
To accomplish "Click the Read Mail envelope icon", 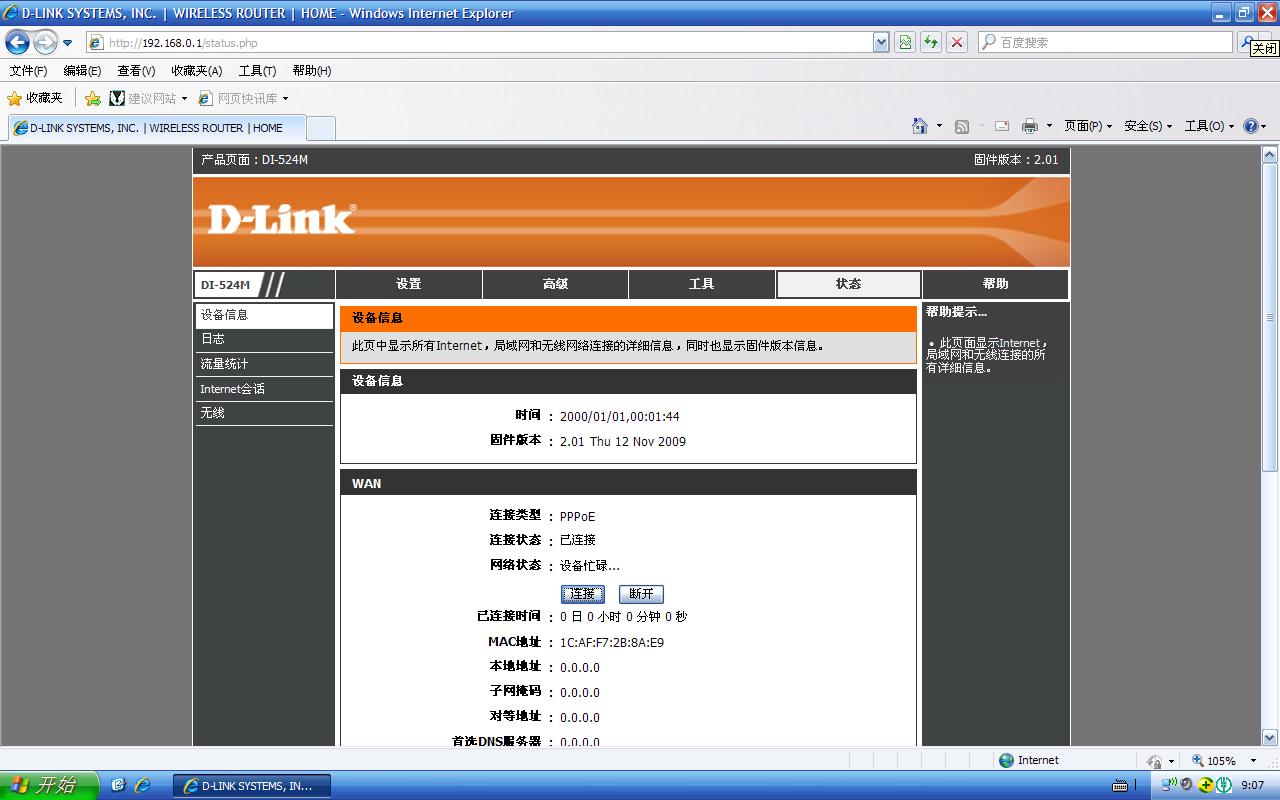I will point(1000,126).
